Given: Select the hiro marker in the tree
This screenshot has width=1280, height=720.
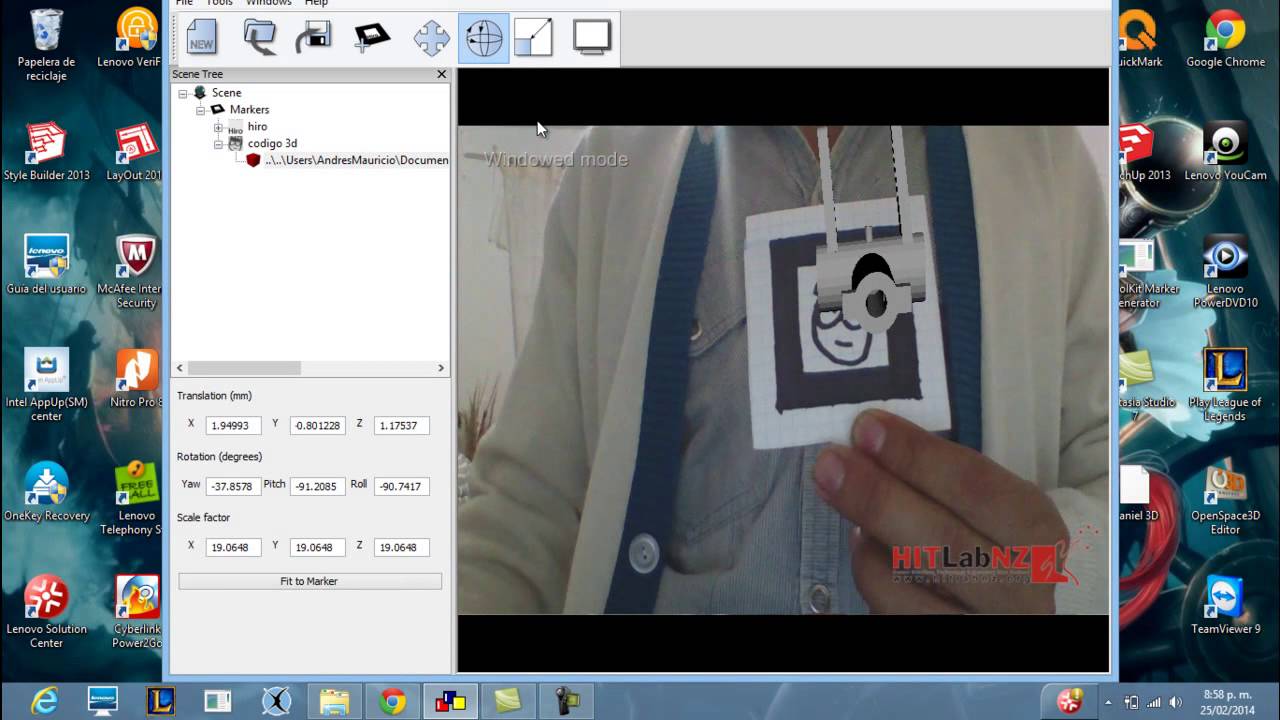Looking at the screenshot, I should point(257,127).
